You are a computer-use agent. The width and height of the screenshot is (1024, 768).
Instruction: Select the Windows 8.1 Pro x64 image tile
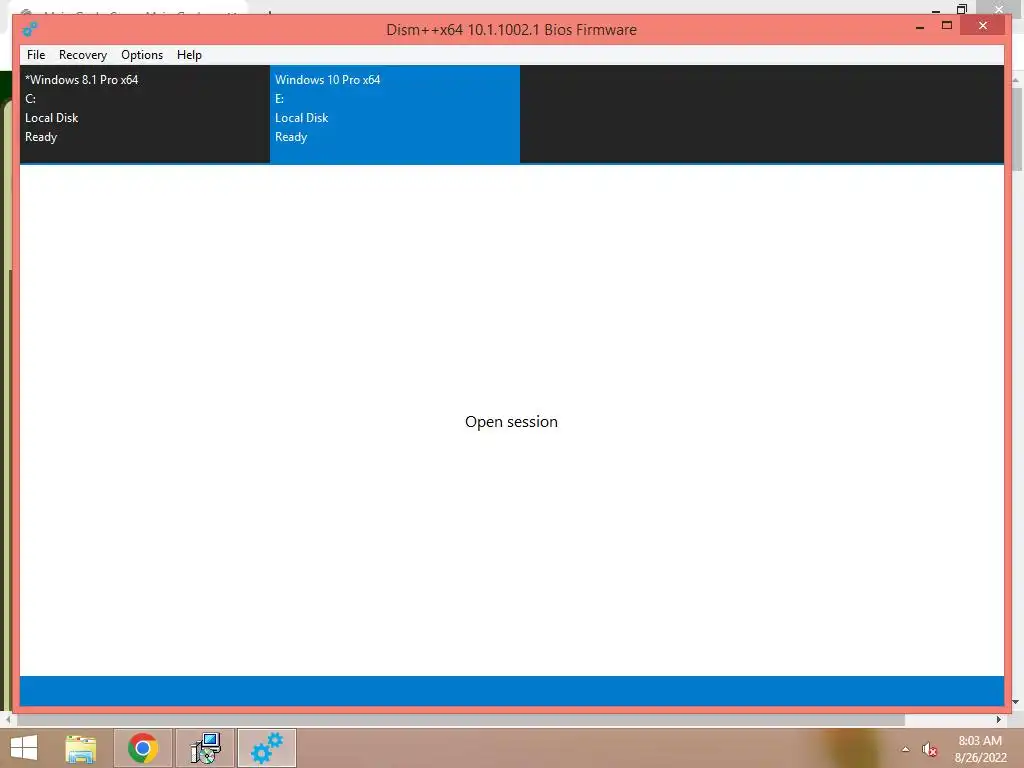pos(145,114)
